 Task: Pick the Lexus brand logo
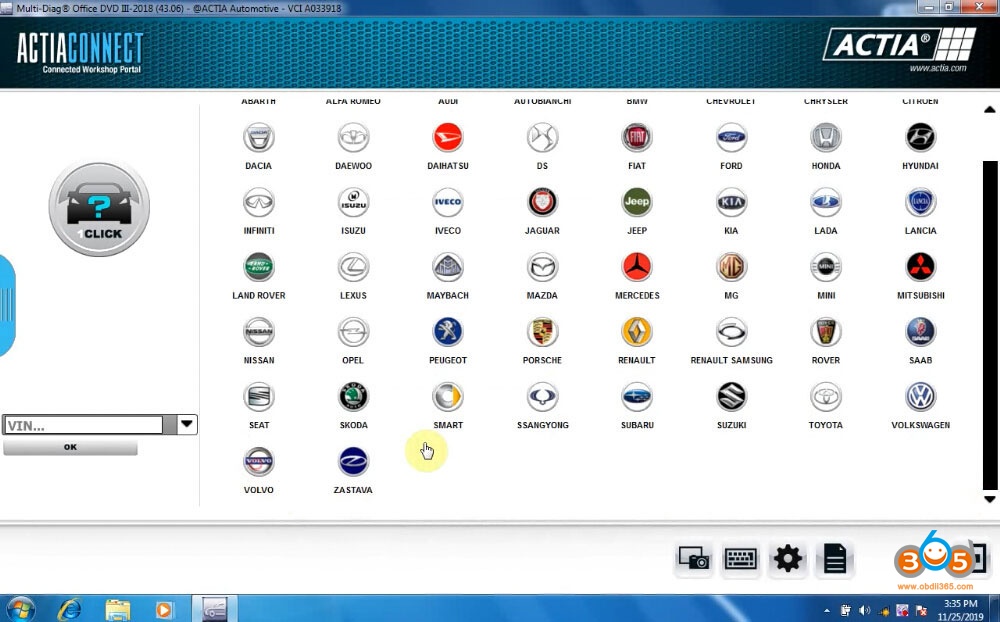(x=353, y=267)
